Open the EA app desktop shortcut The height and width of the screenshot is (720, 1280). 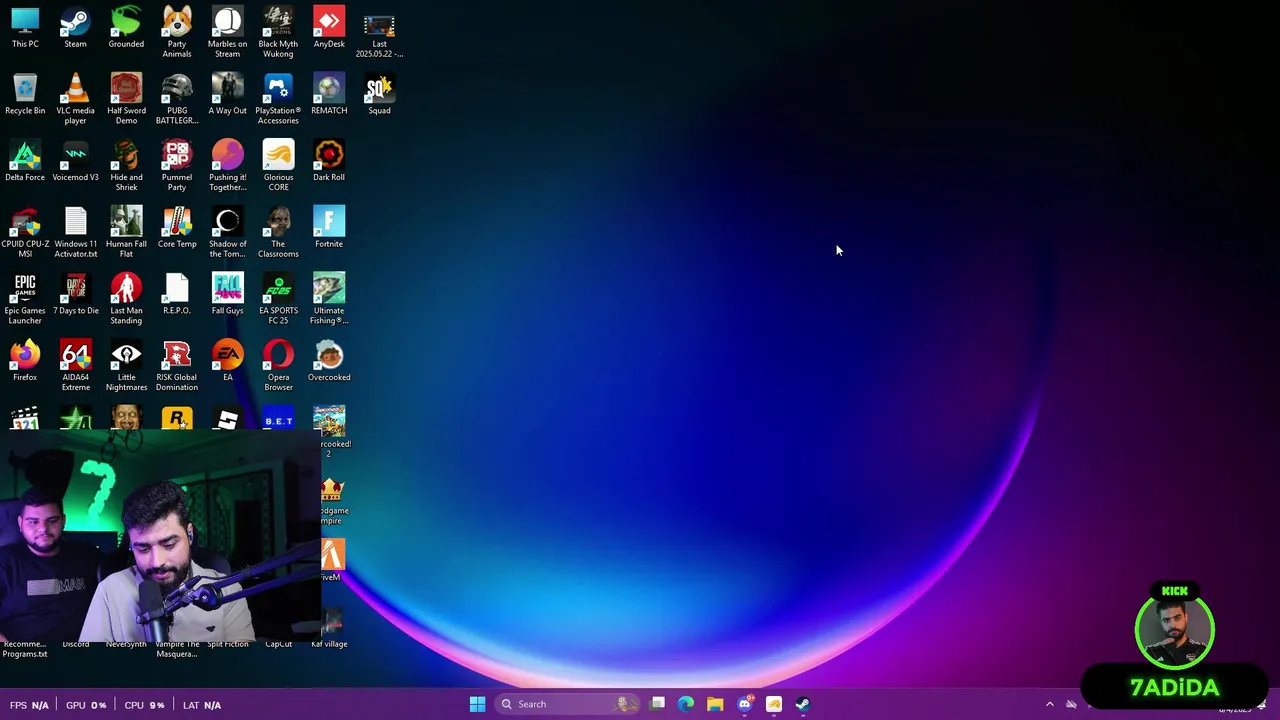[227, 361]
